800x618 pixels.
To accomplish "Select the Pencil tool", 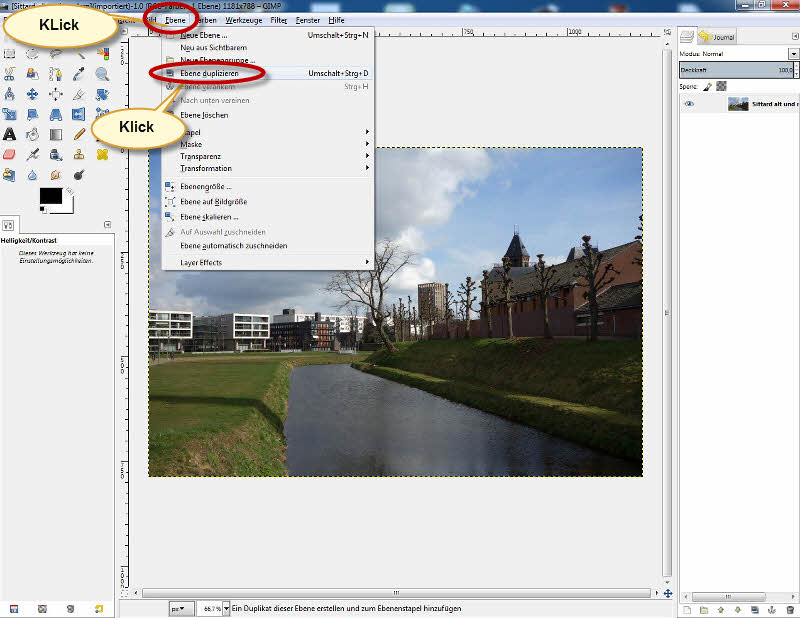I will coord(78,134).
